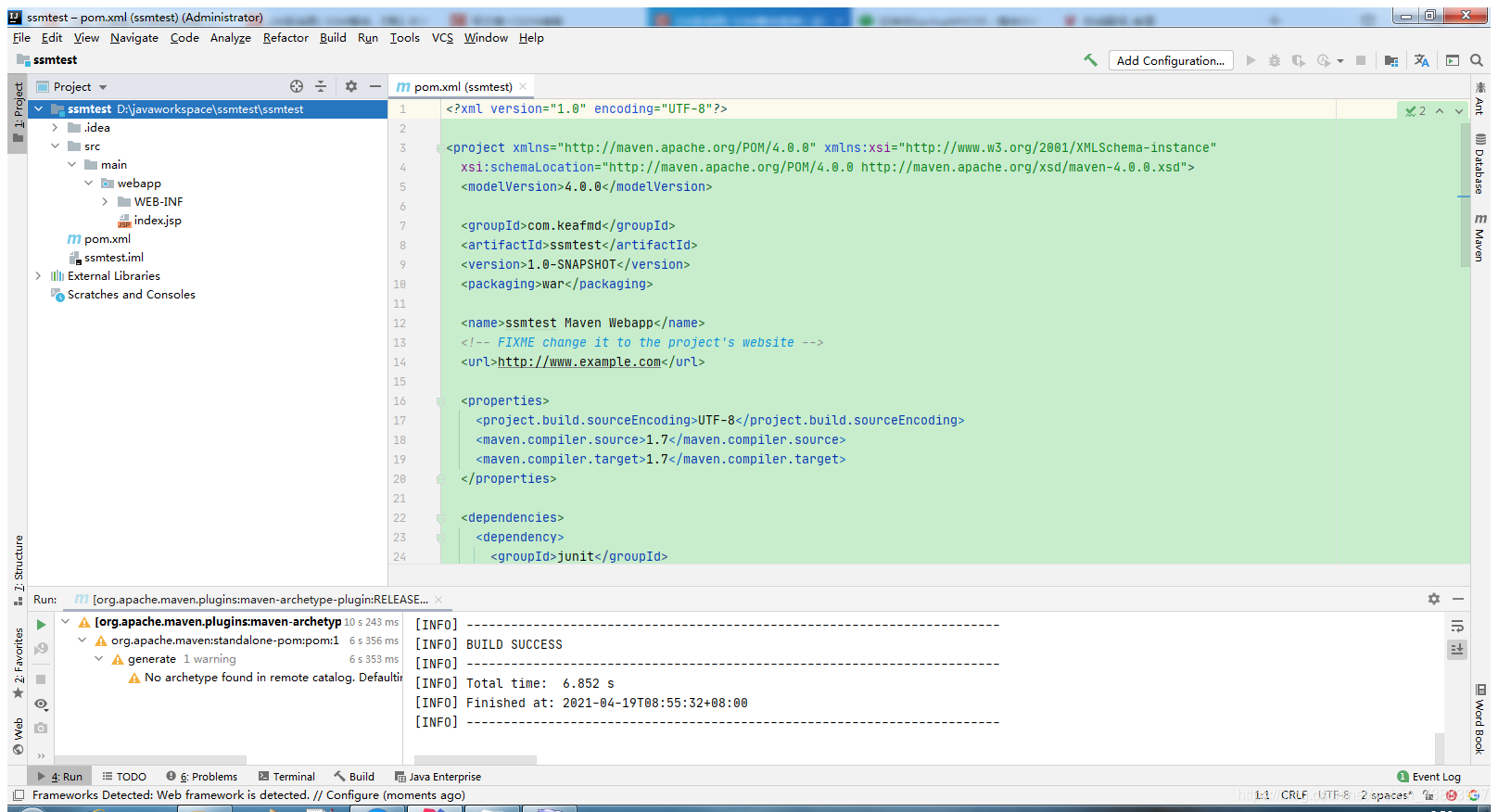Click the locate target icon in Project panel
This screenshot has width=1498, height=812.
[297, 86]
